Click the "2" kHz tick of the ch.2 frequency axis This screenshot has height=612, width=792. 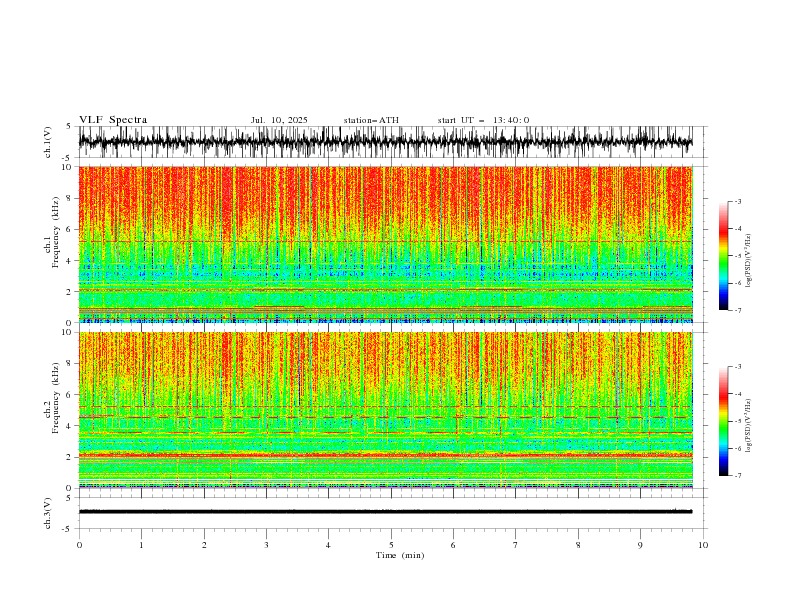click(x=71, y=457)
